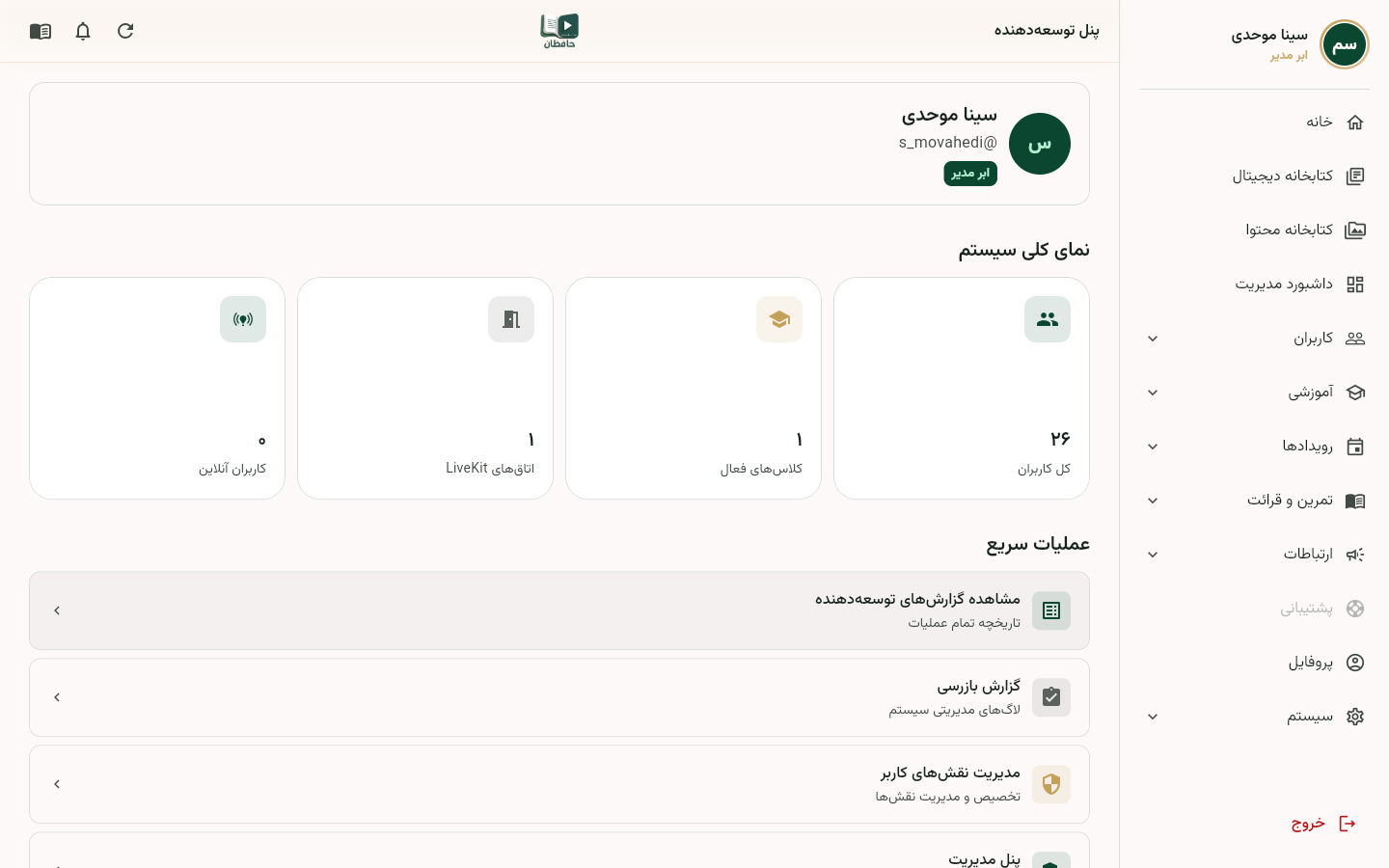Click the ابر مدیر badge in profile card
This screenshot has width=1389, height=868.
[970, 174]
